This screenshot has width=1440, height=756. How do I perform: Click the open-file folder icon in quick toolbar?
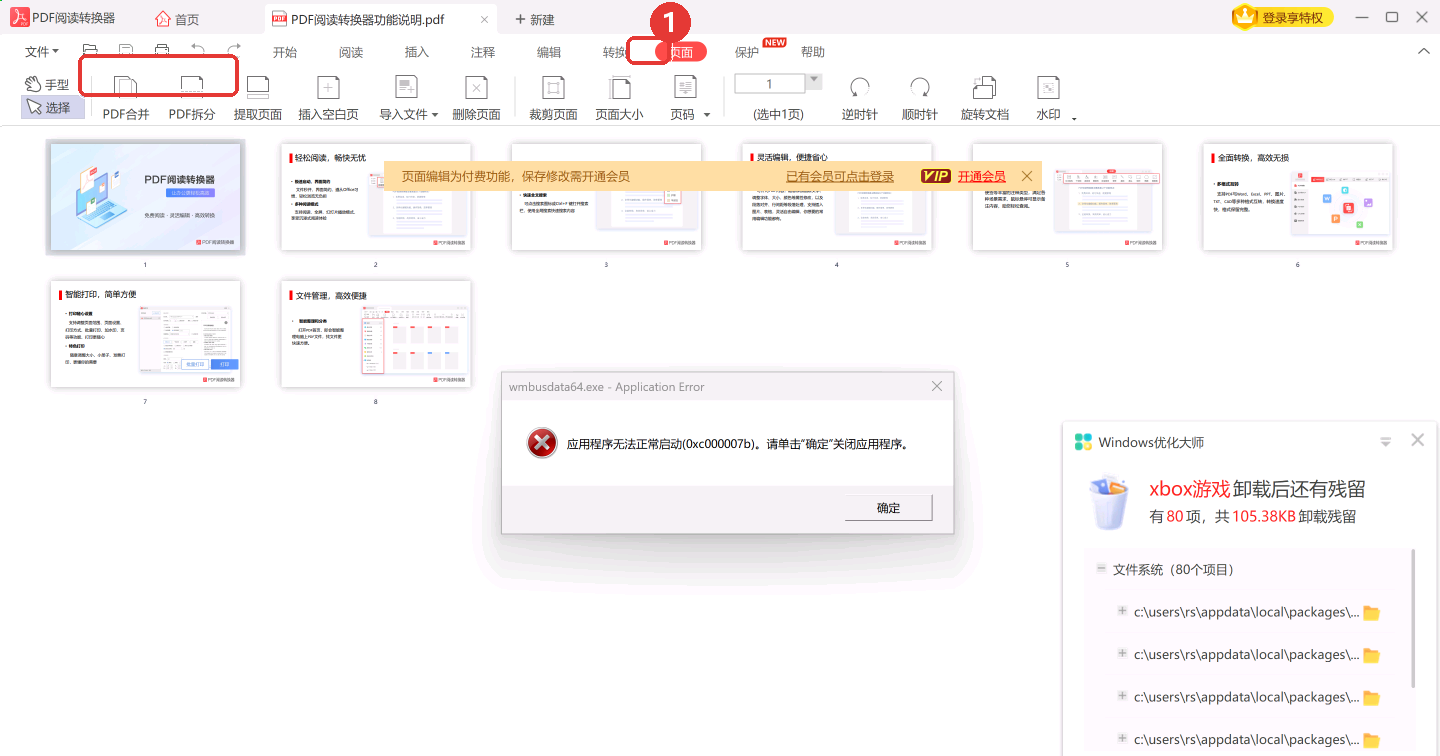point(90,51)
